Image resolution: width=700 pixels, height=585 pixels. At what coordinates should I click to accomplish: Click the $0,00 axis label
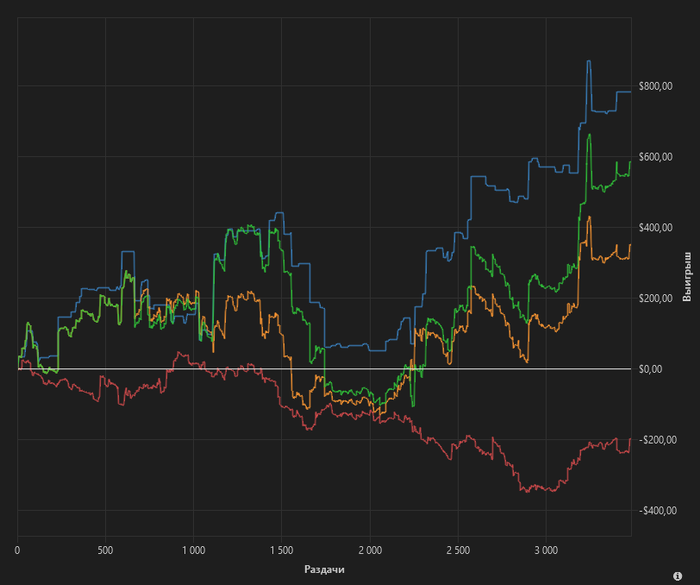click(x=650, y=369)
